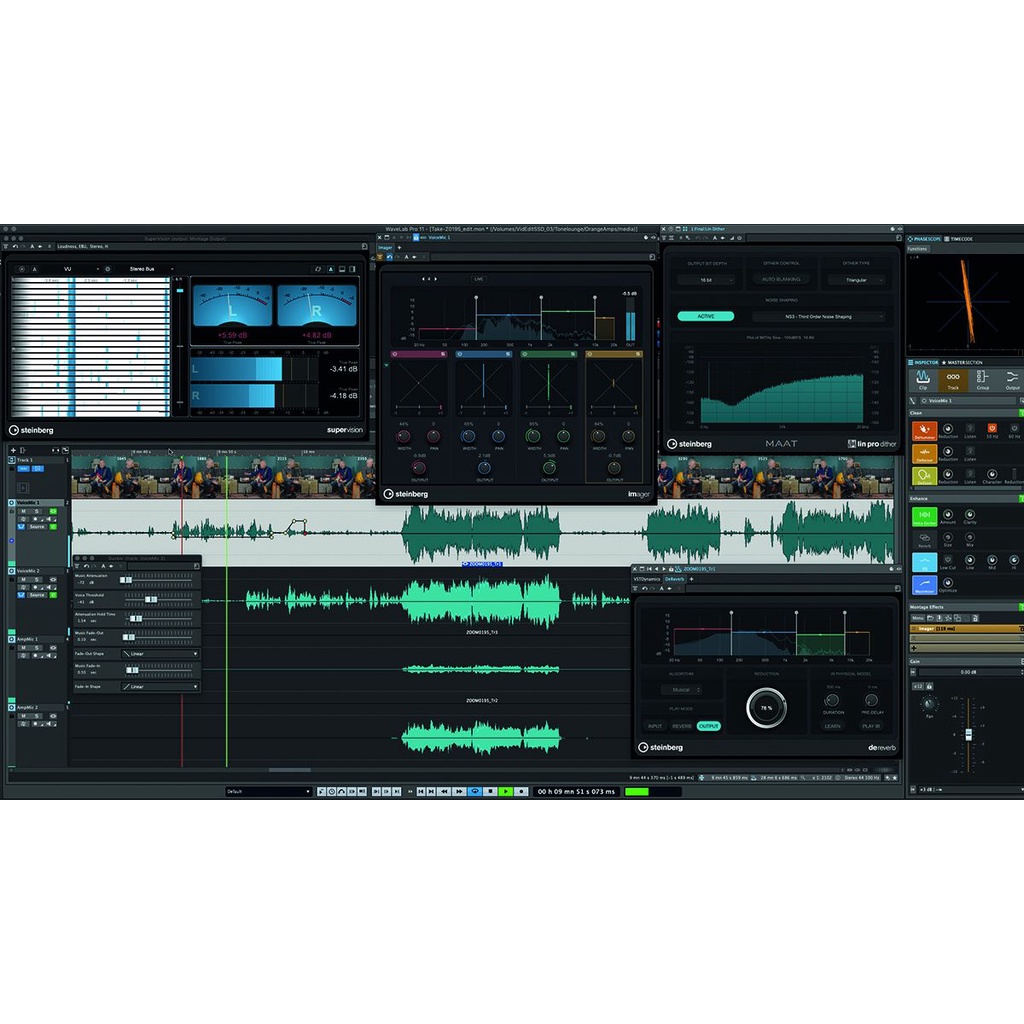
Task: Click the LEARN button in DeReverb
Action: (x=832, y=726)
